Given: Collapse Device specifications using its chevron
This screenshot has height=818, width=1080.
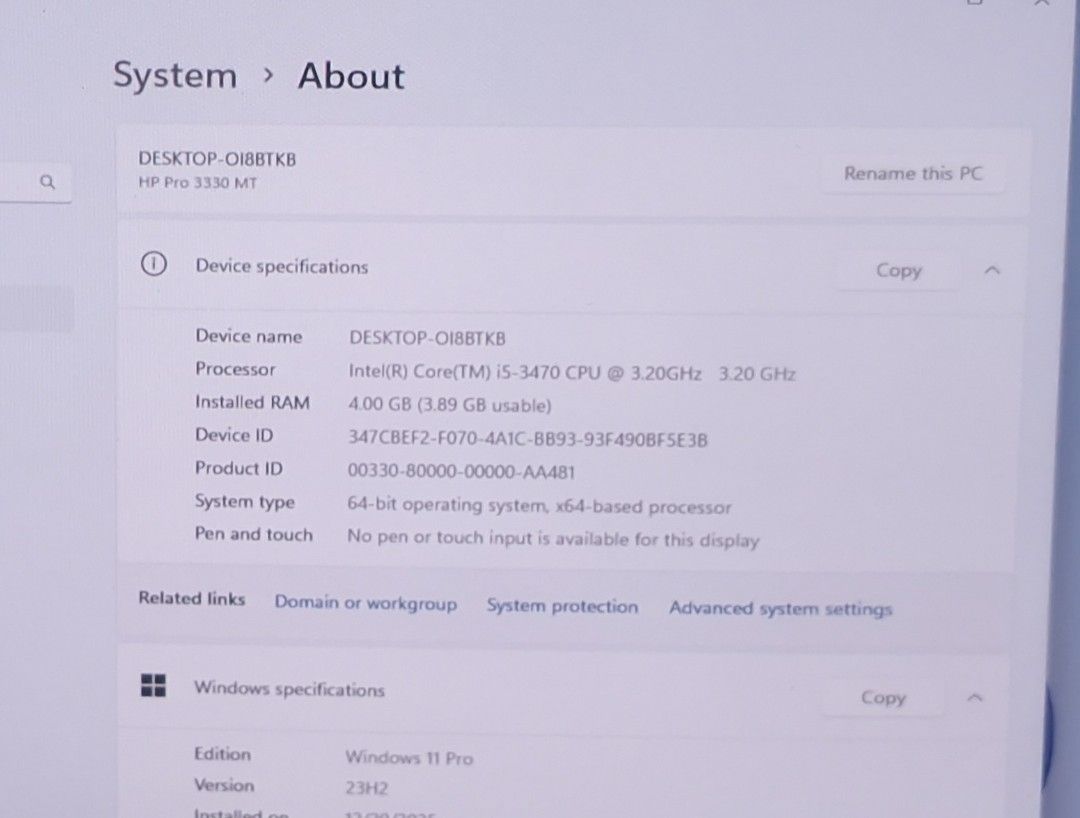Looking at the screenshot, I should click(991, 270).
